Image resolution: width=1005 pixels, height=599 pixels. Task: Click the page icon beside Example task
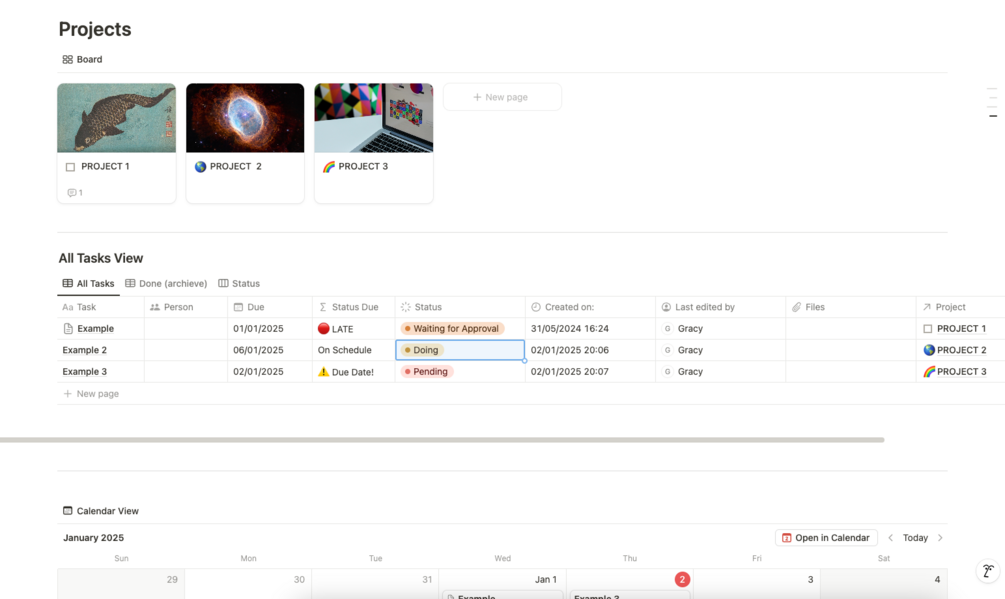[68, 329]
